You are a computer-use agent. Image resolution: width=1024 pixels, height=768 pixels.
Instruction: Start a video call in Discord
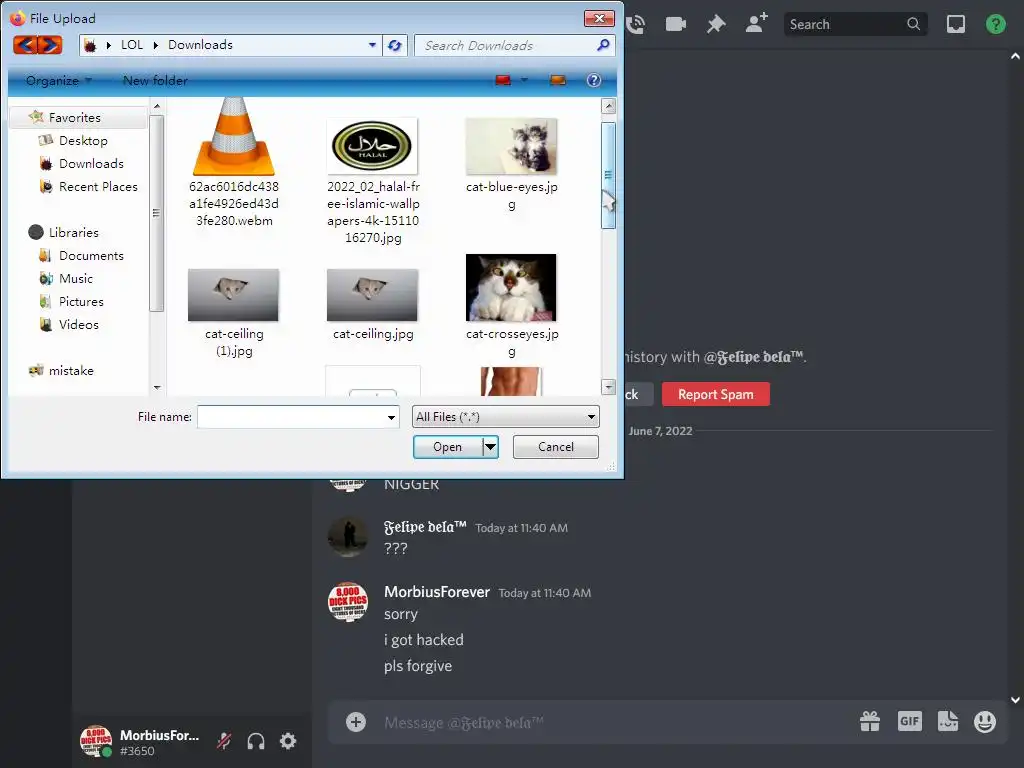click(675, 25)
